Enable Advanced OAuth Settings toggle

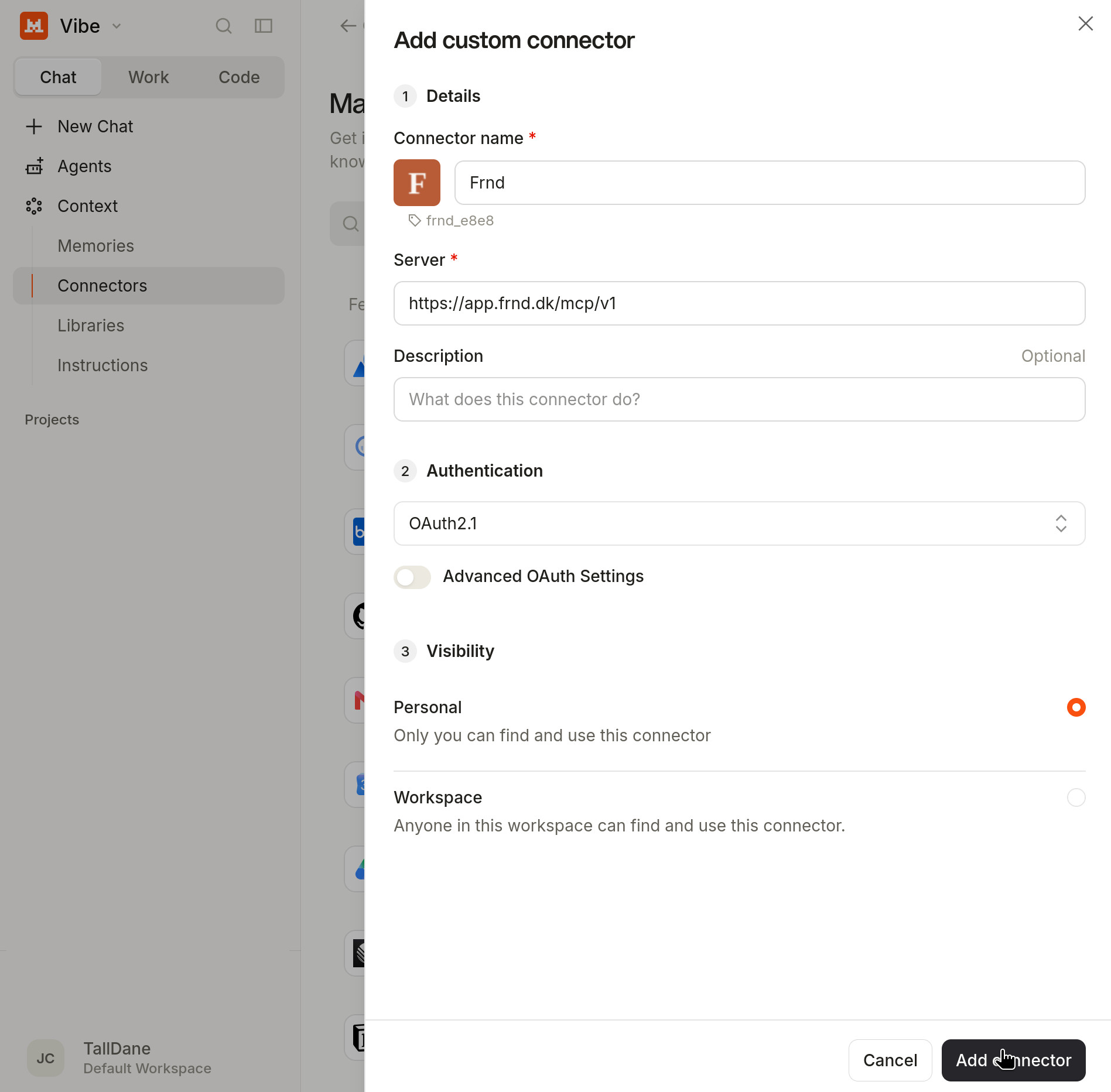(x=412, y=577)
